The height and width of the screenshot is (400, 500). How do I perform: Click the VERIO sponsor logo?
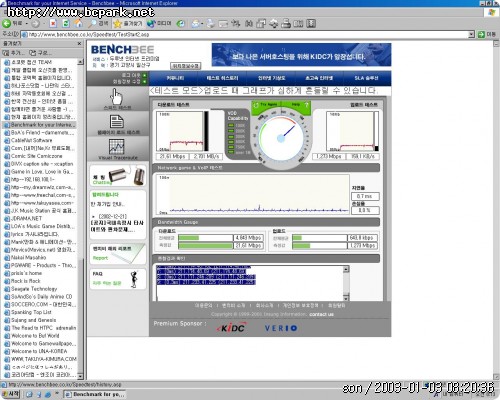pyautogui.click(x=281, y=328)
